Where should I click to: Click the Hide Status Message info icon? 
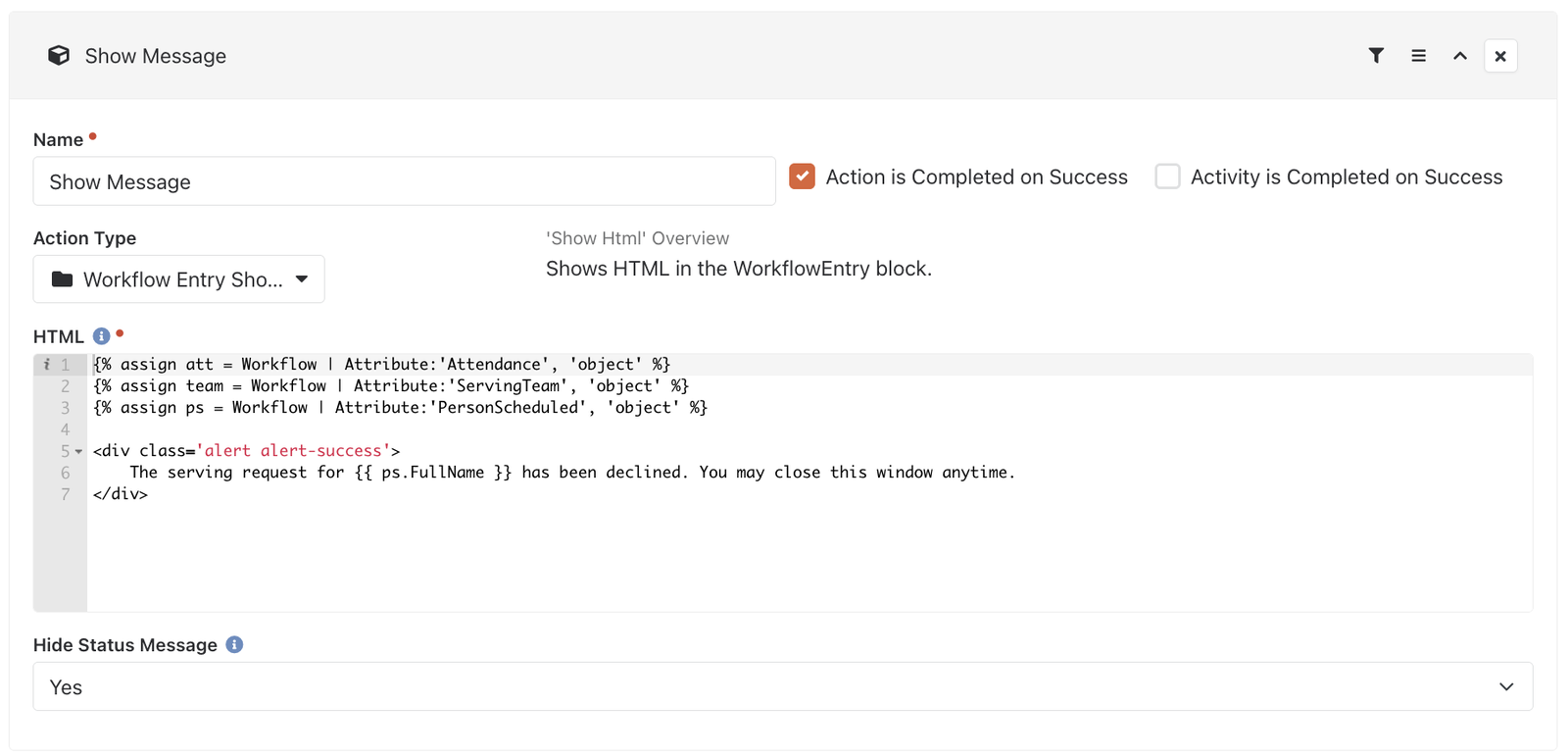pos(234,644)
